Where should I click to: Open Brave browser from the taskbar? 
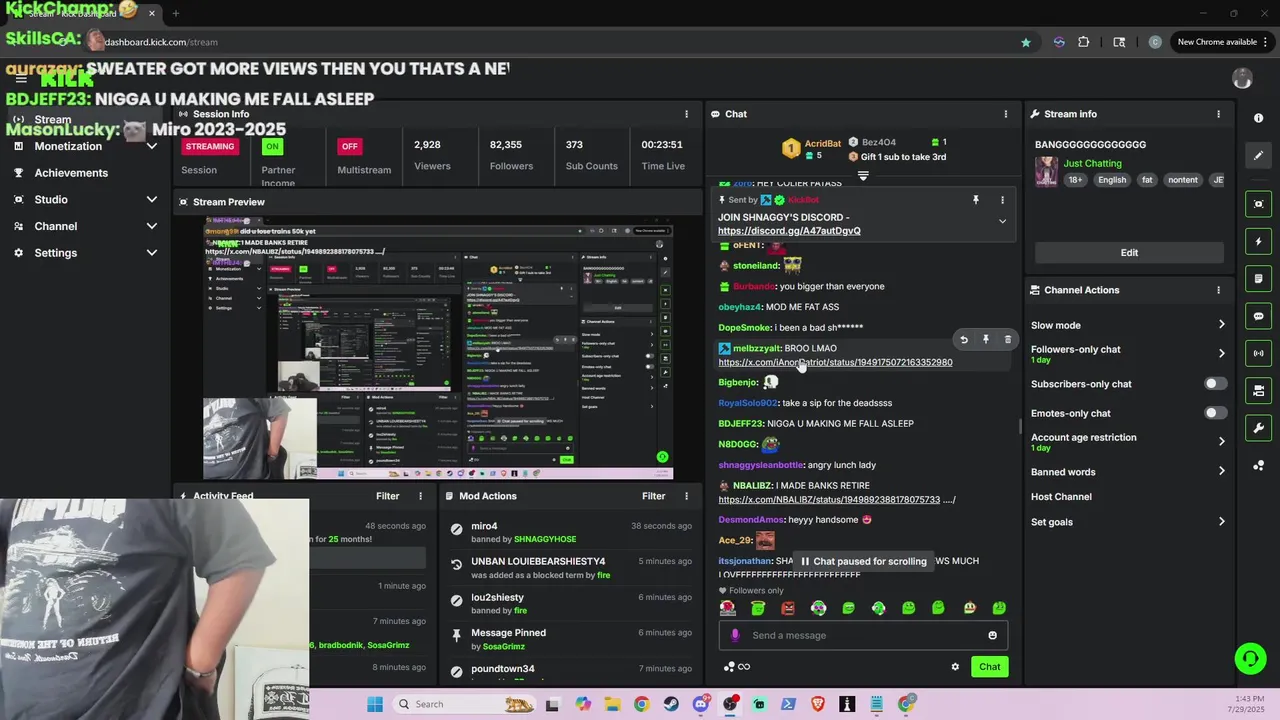pos(818,704)
